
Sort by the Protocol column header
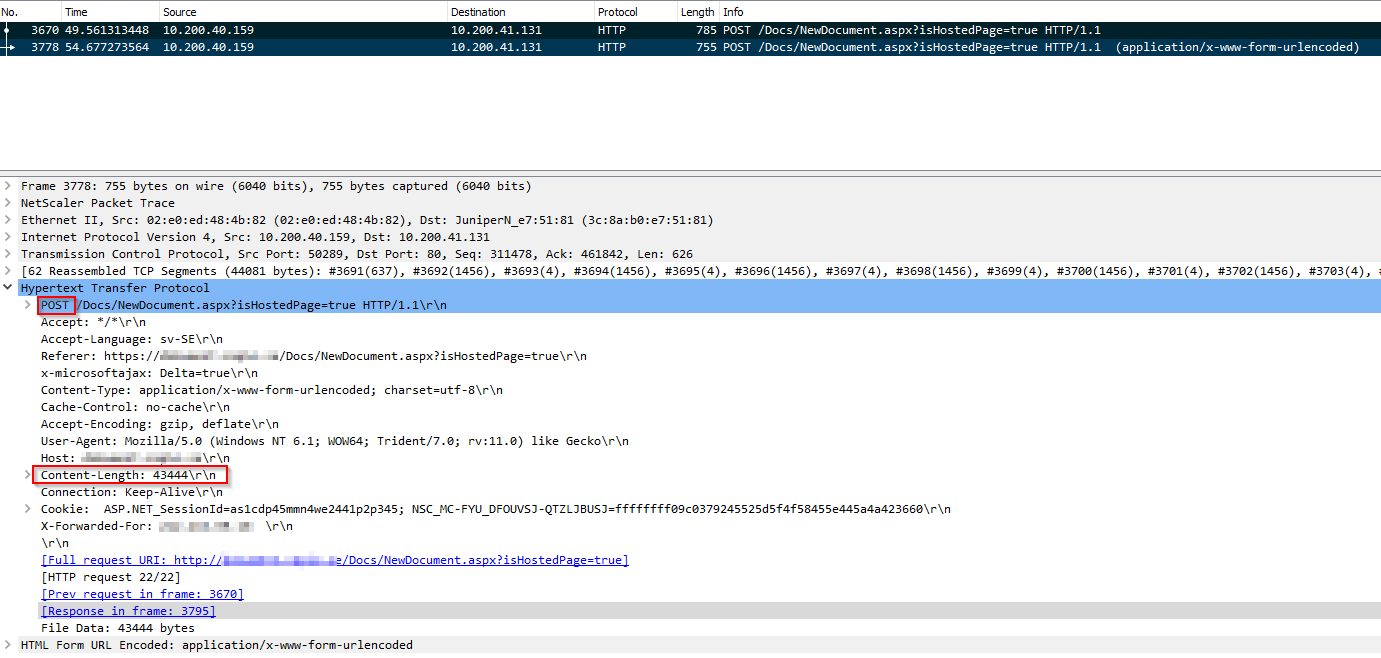617,12
